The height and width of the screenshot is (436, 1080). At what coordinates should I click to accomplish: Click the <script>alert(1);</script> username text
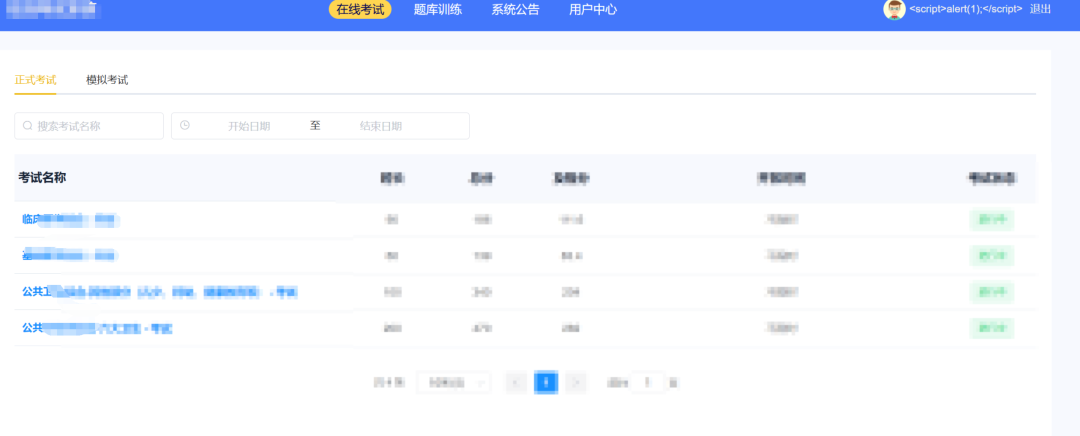(966, 10)
